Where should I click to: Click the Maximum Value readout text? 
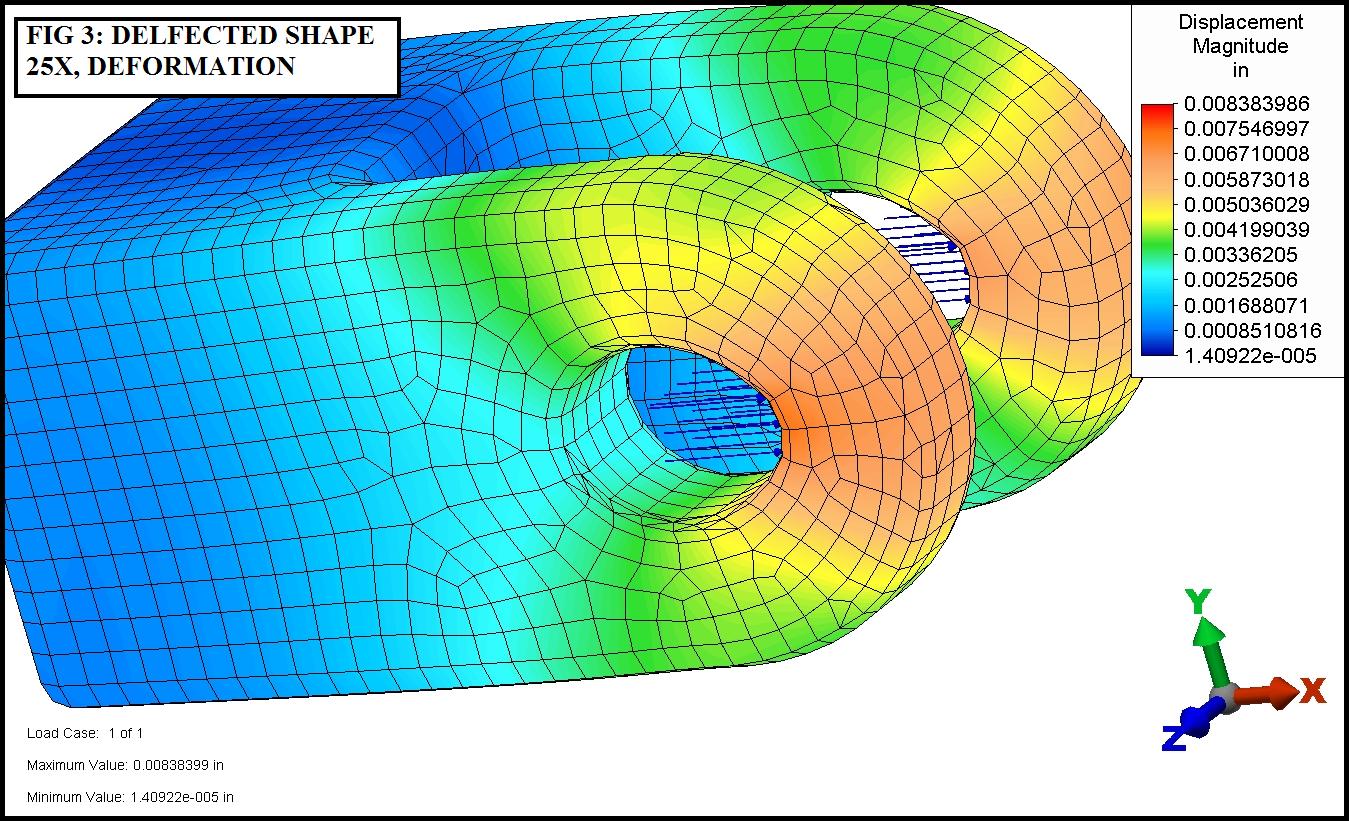coord(125,765)
